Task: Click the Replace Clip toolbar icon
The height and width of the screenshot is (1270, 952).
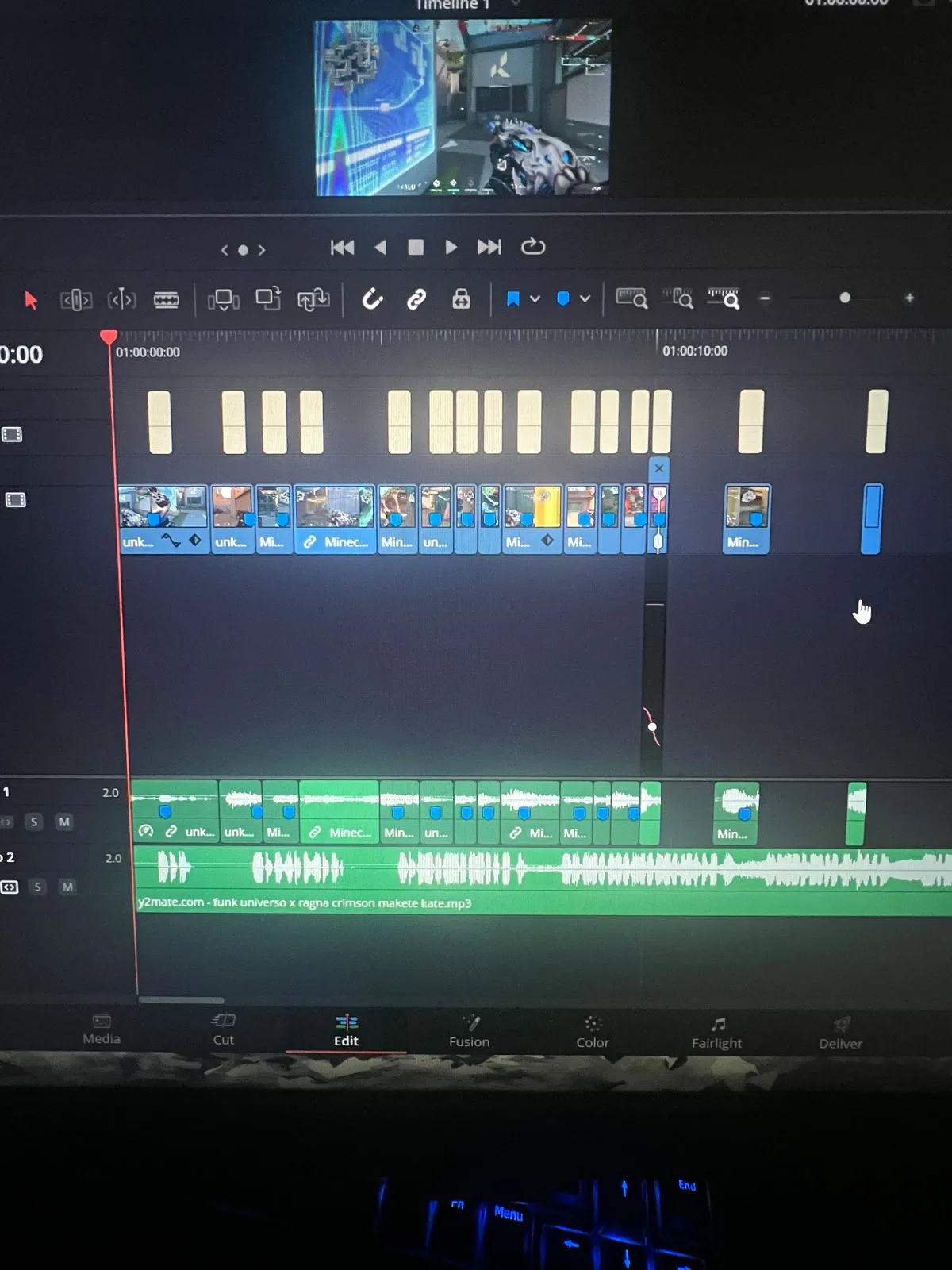Action: pos(313,299)
